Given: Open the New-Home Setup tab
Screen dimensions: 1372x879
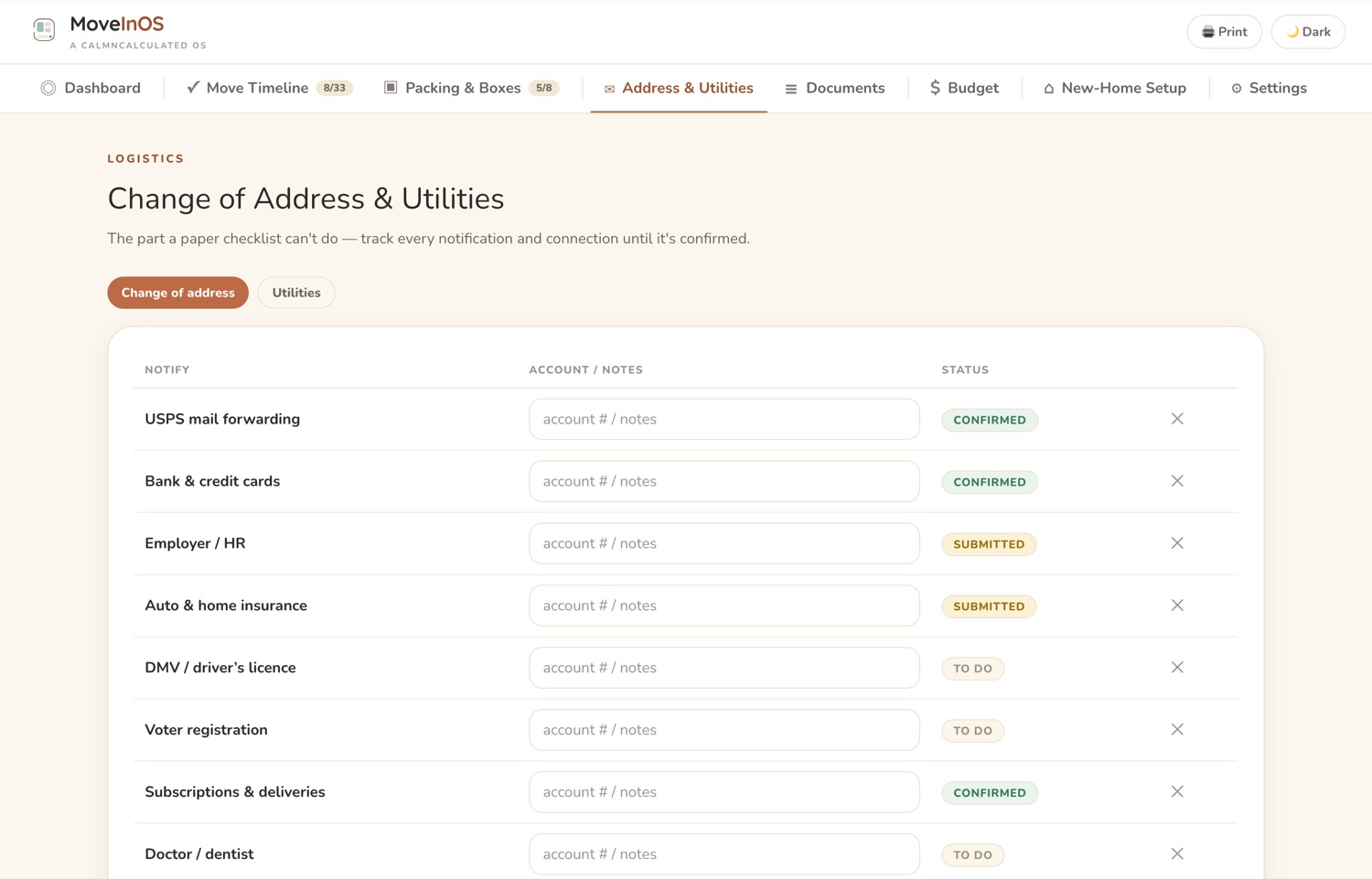Looking at the screenshot, I should click(1114, 88).
